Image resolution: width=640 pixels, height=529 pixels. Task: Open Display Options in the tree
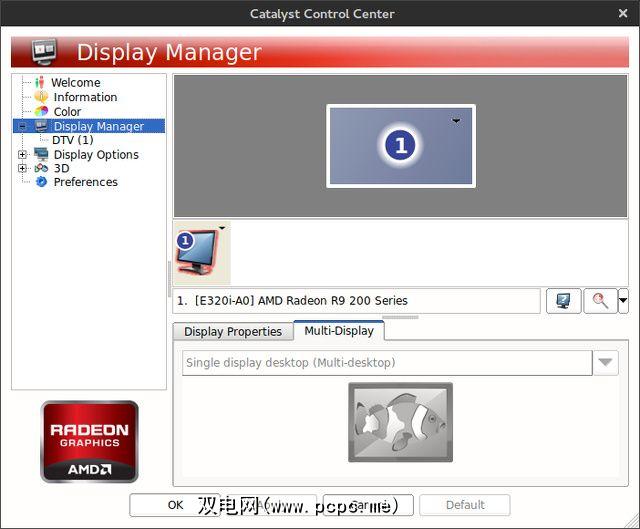coord(96,155)
